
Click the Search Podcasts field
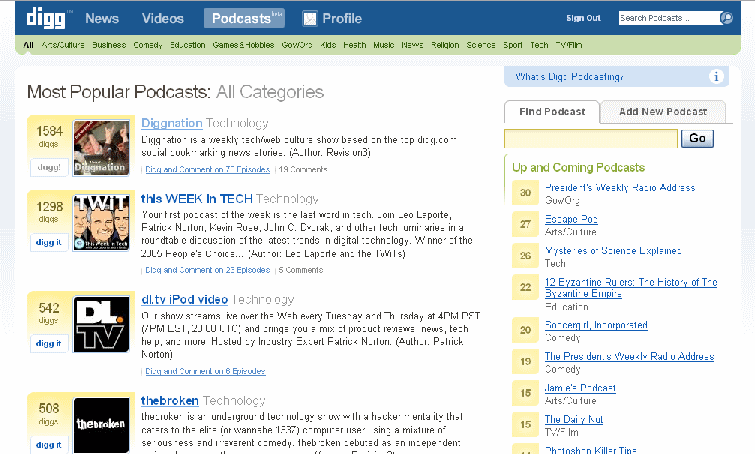click(669, 18)
